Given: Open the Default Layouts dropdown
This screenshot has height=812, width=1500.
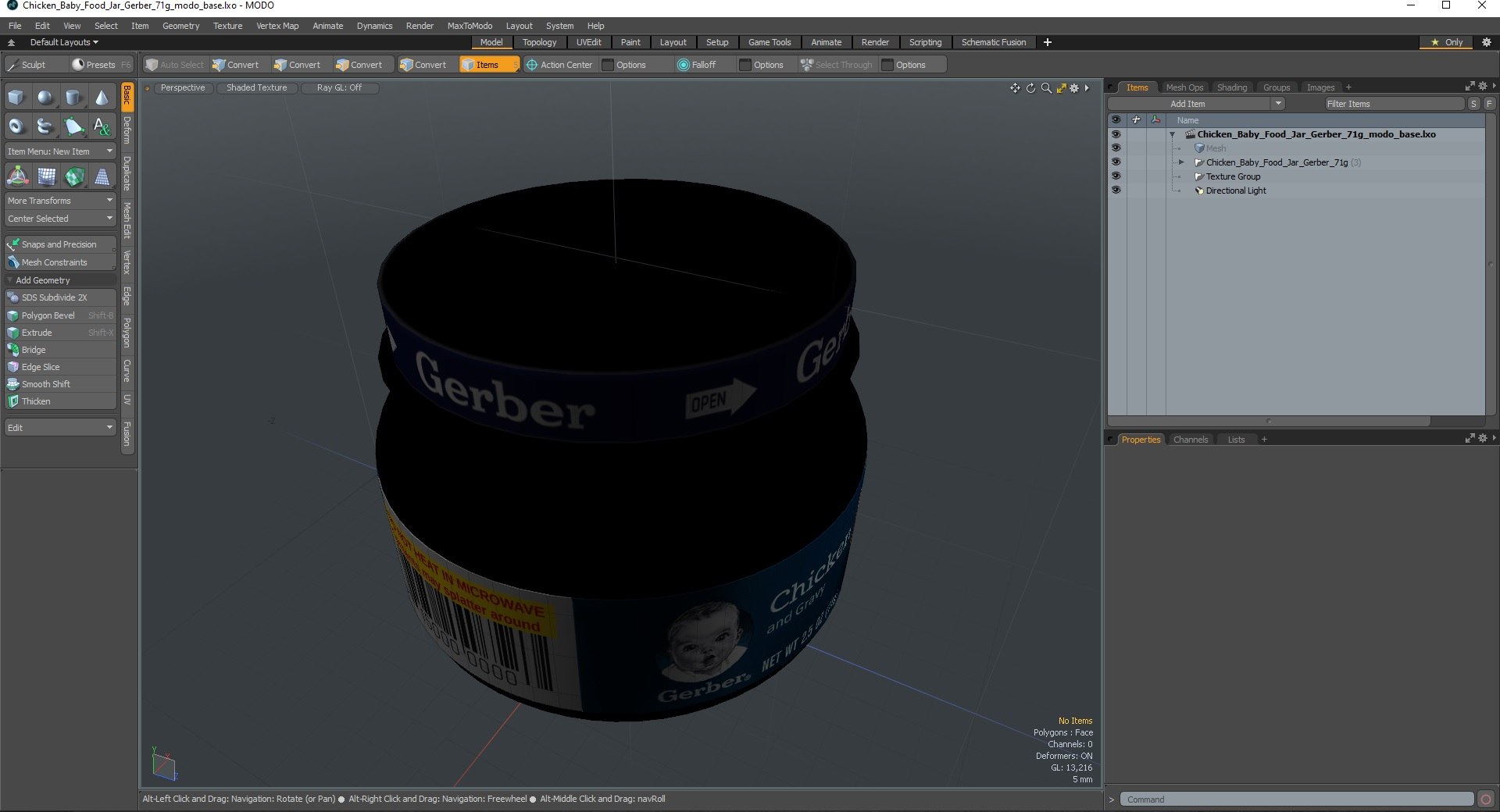Looking at the screenshot, I should point(64,42).
